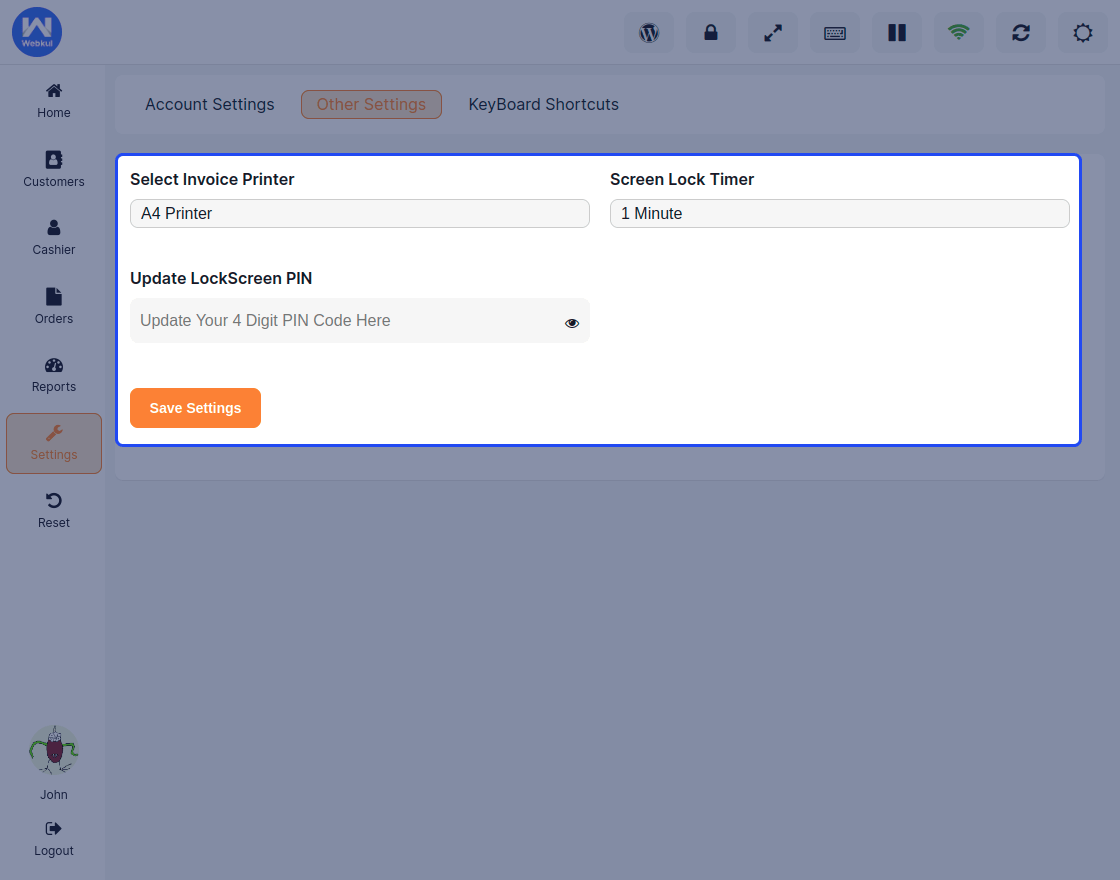Click the "Screen Lock Timer" label
This screenshot has width=1120, height=880.
point(681,179)
